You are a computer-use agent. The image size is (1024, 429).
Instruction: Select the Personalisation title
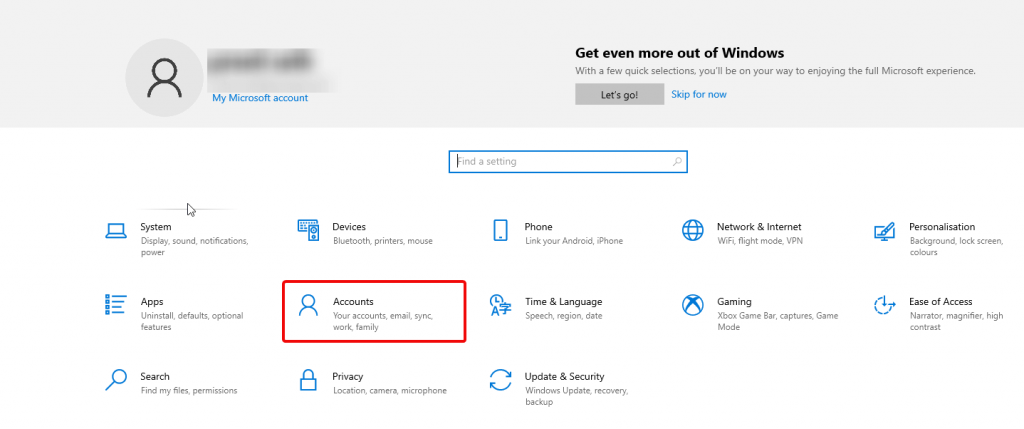tap(942, 227)
